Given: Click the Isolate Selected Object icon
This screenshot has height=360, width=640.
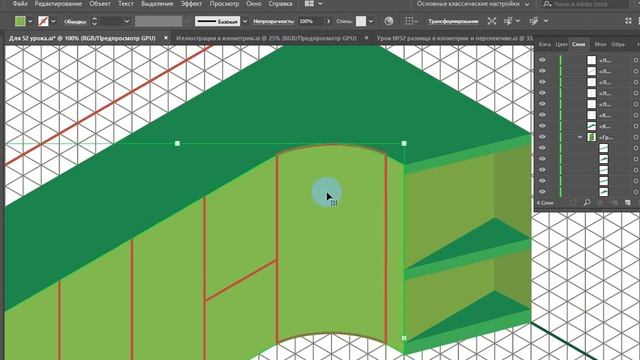Looking at the screenshot, I should click(492, 21).
